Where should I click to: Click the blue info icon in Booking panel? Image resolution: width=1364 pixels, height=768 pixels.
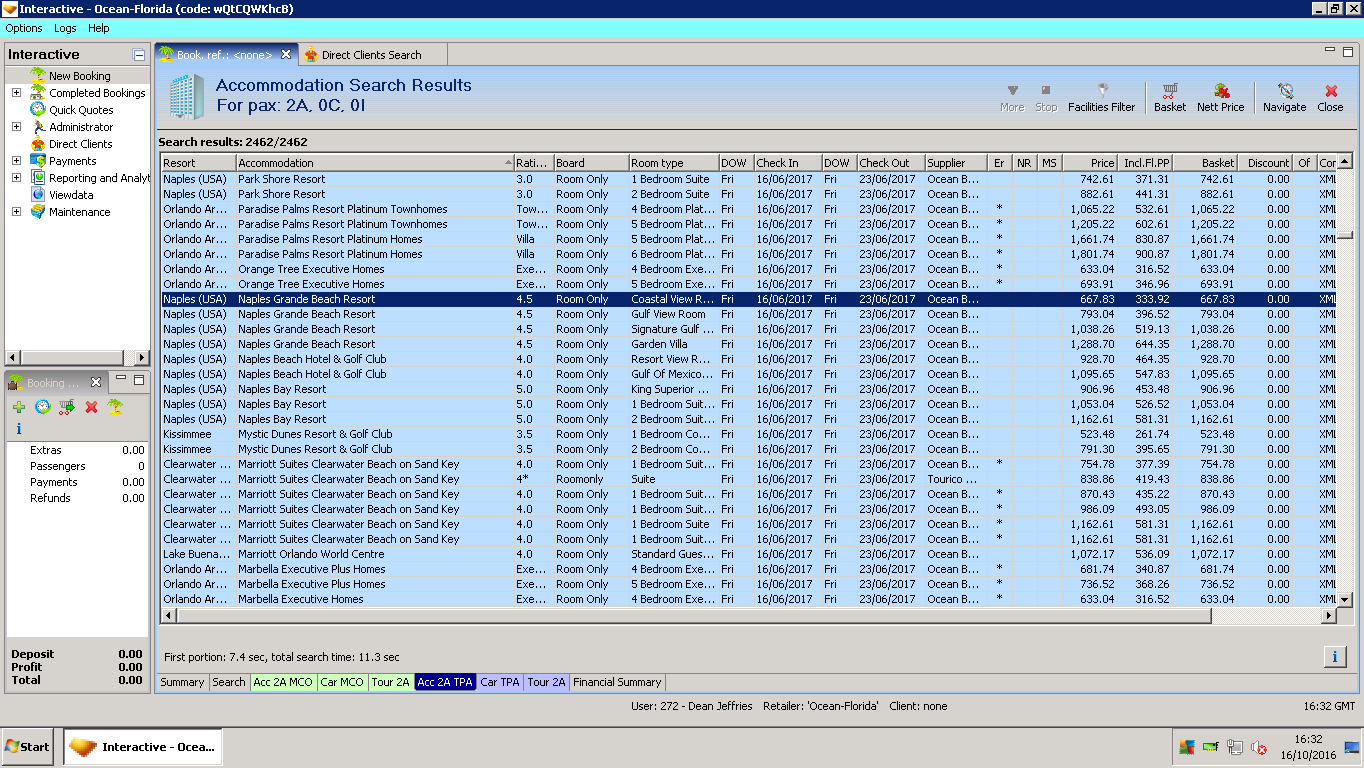click(19, 429)
